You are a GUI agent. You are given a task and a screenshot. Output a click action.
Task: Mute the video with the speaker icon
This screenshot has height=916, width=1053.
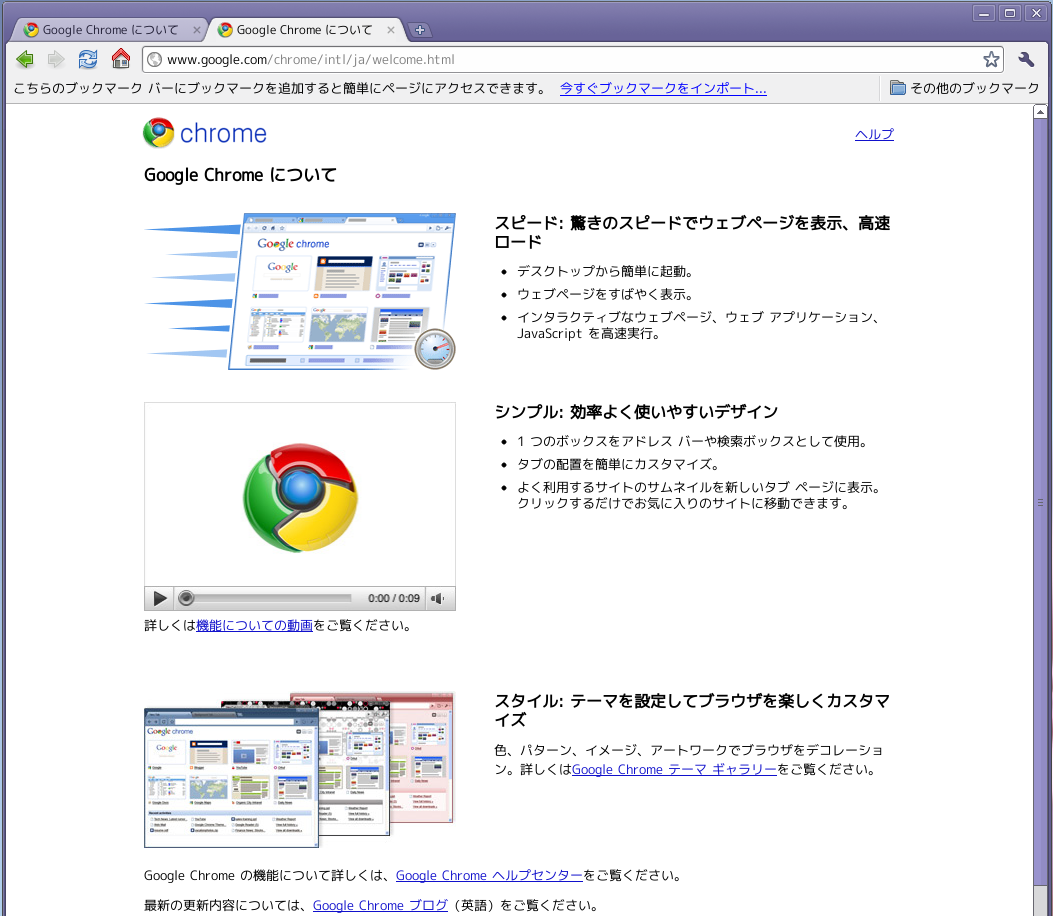(x=438, y=598)
